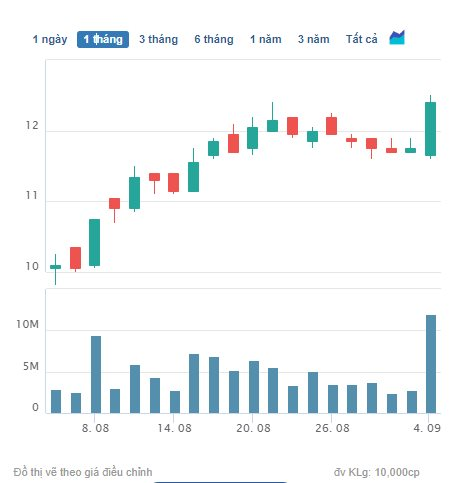Click the volume bar above 14.08
This screenshot has width=455, height=483.
pyautogui.click(x=175, y=402)
